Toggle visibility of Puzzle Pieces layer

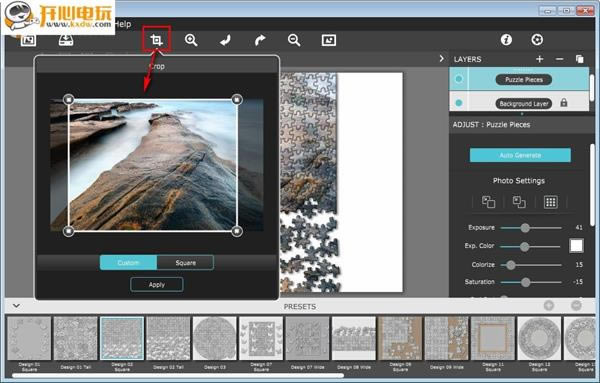pos(458,79)
